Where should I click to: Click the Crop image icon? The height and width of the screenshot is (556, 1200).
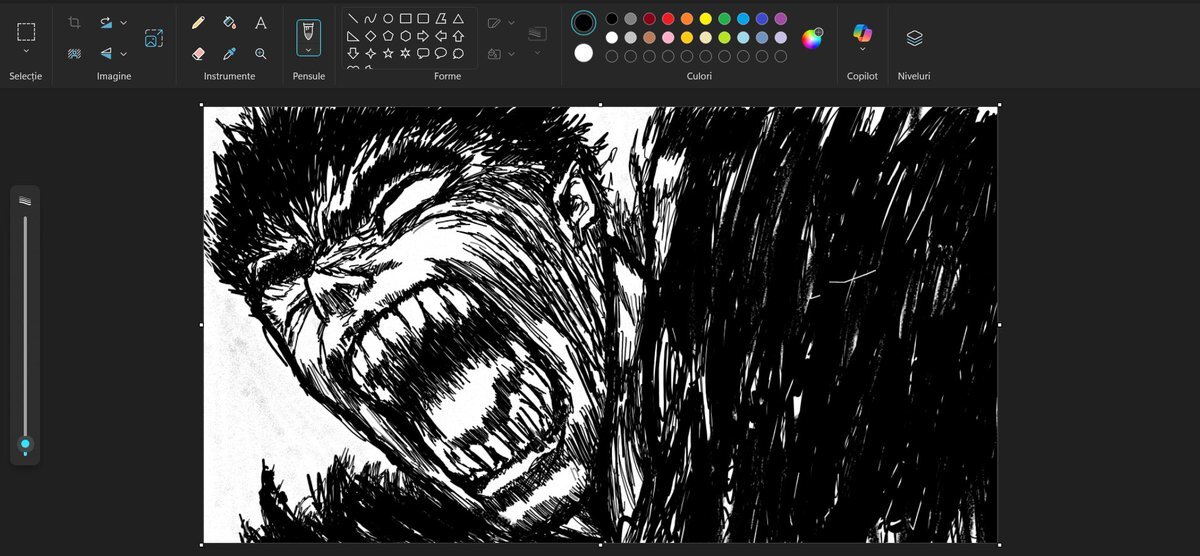coord(74,22)
